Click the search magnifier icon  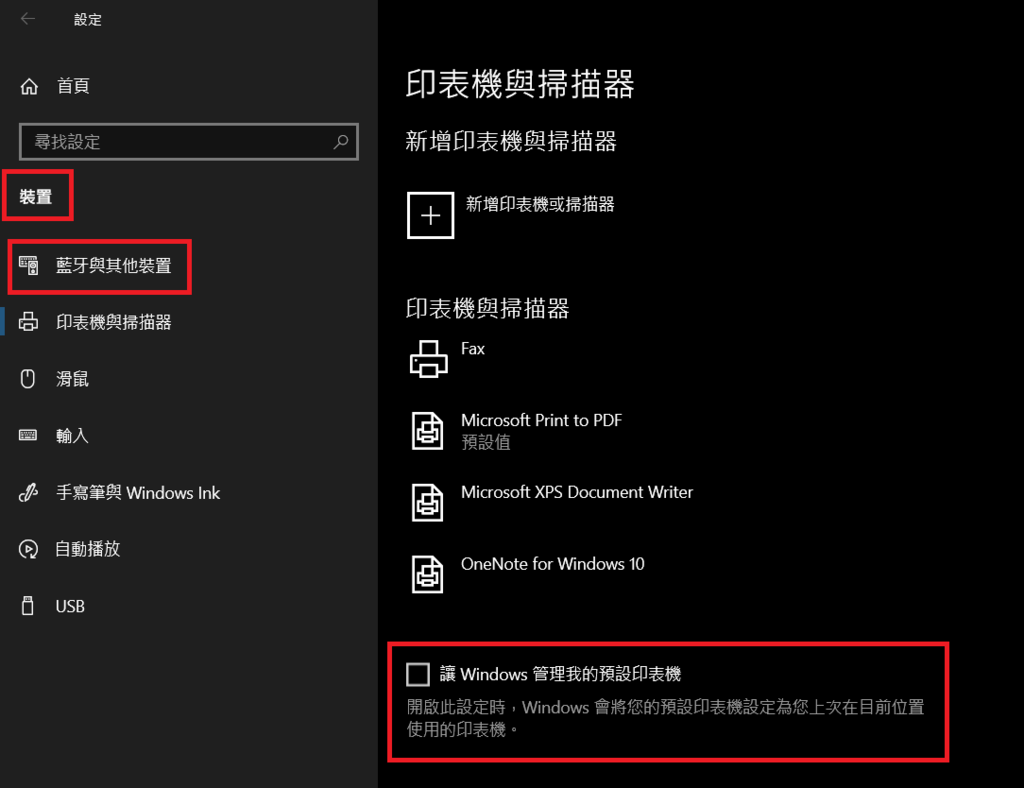click(341, 142)
